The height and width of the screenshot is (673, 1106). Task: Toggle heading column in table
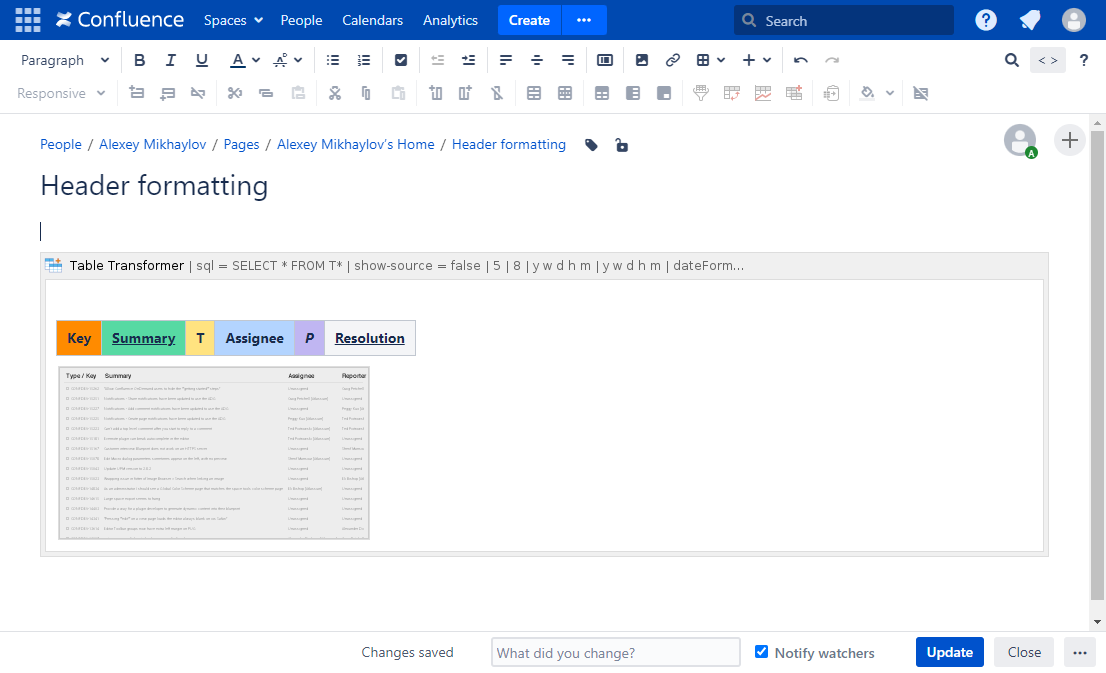(633, 93)
